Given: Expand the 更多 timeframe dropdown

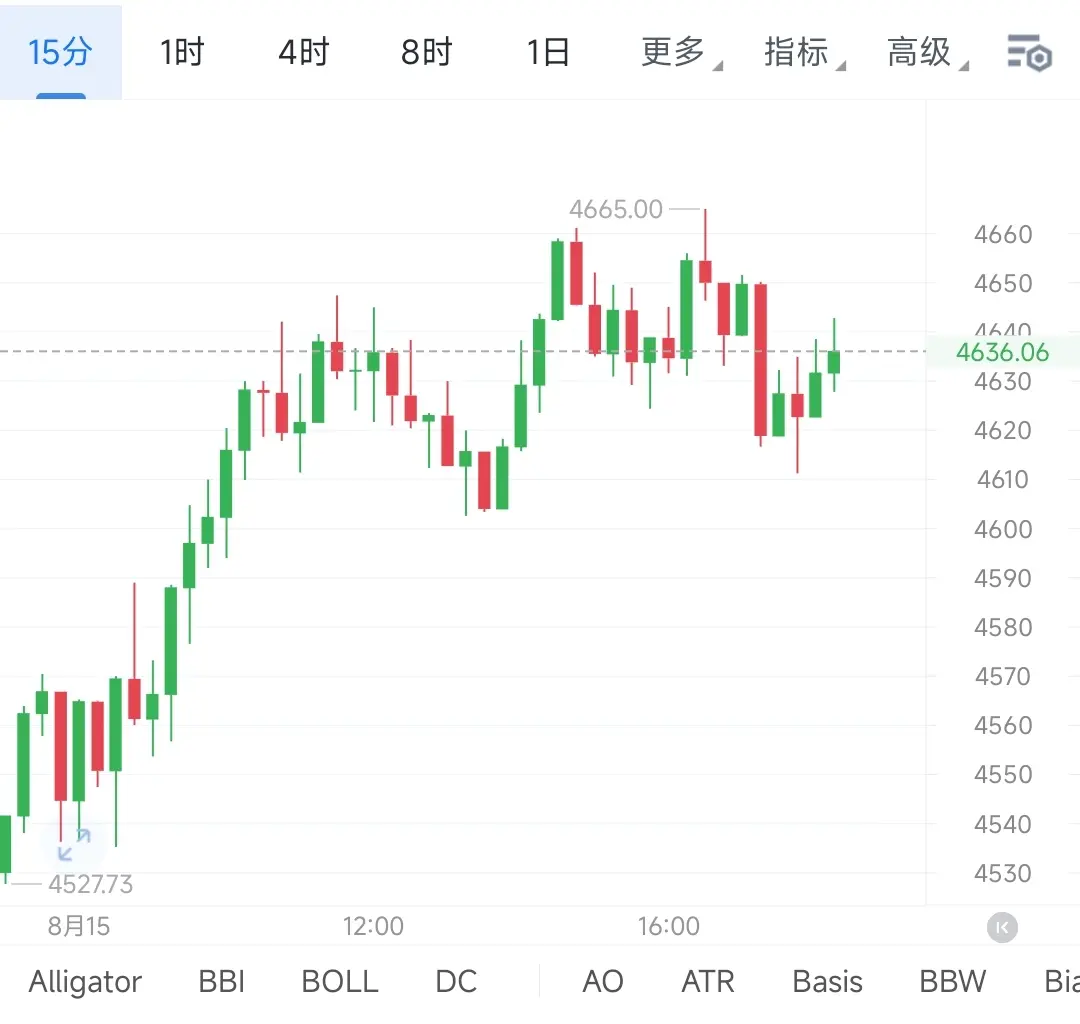Looking at the screenshot, I should [681, 52].
